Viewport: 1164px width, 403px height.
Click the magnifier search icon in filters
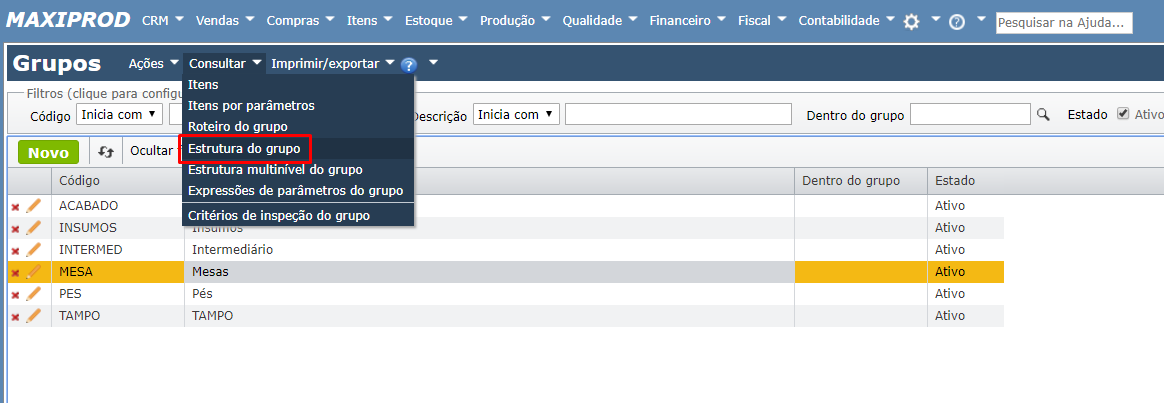point(1043,114)
